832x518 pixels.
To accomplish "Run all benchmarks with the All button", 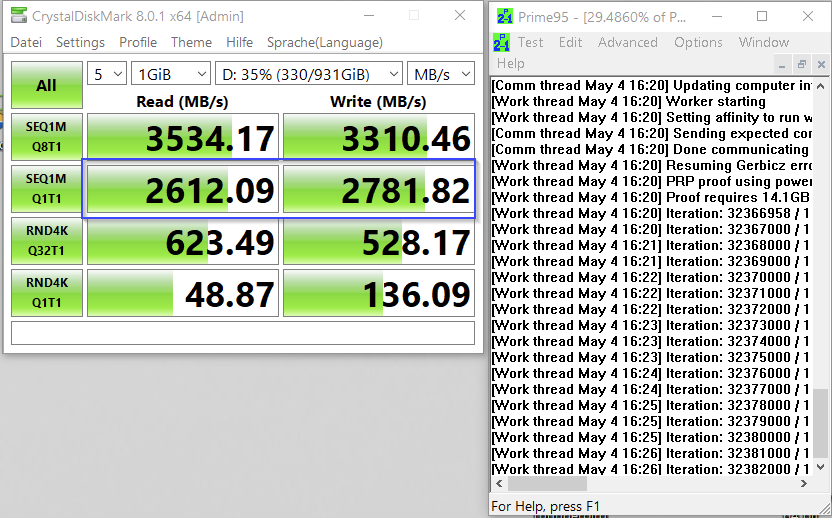I will pos(47,85).
